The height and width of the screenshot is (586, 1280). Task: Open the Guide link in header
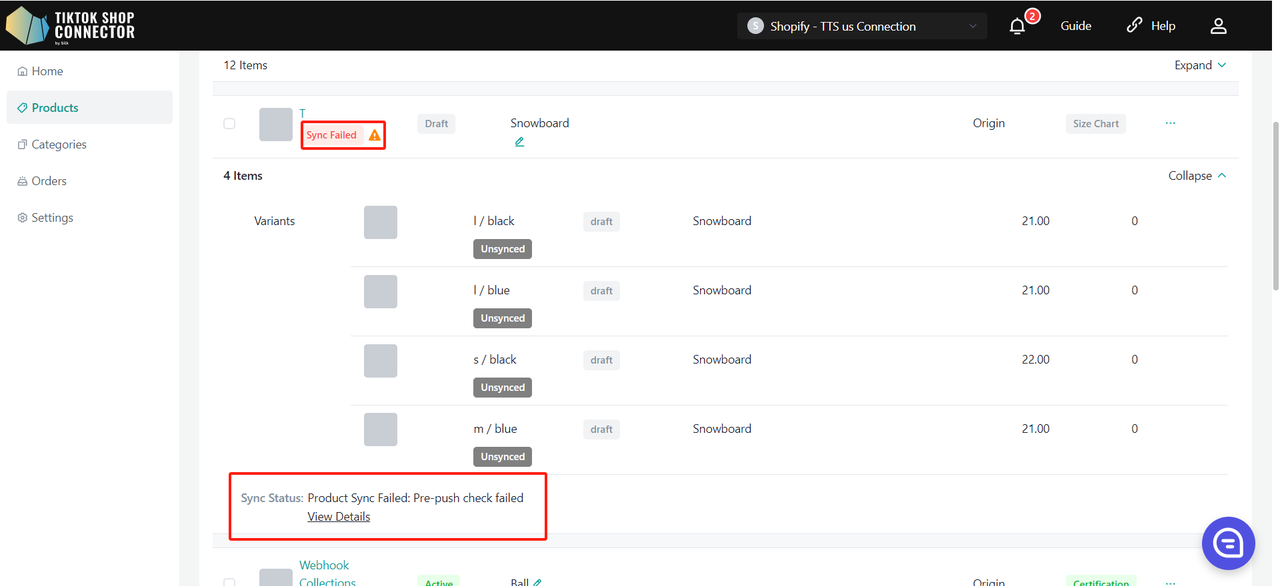point(1076,26)
